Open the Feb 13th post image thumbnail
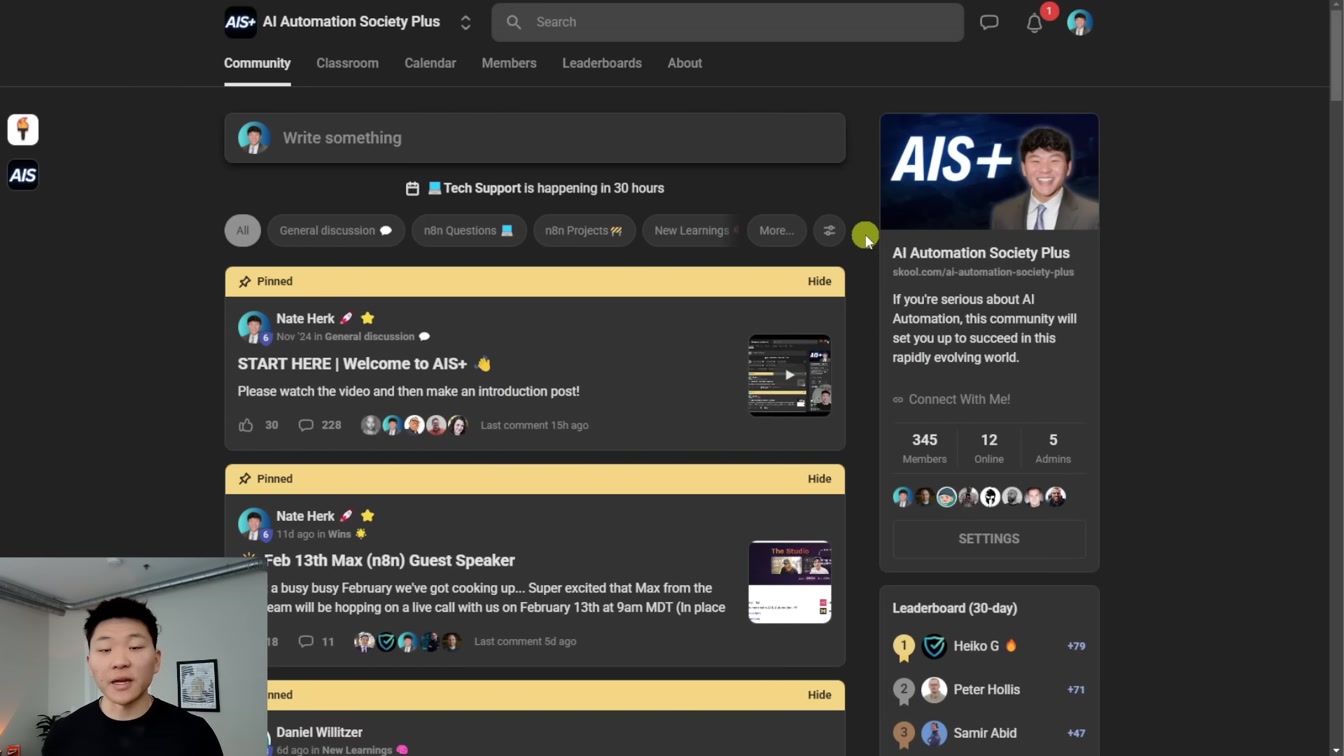The height and width of the screenshot is (756, 1344). pos(790,582)
